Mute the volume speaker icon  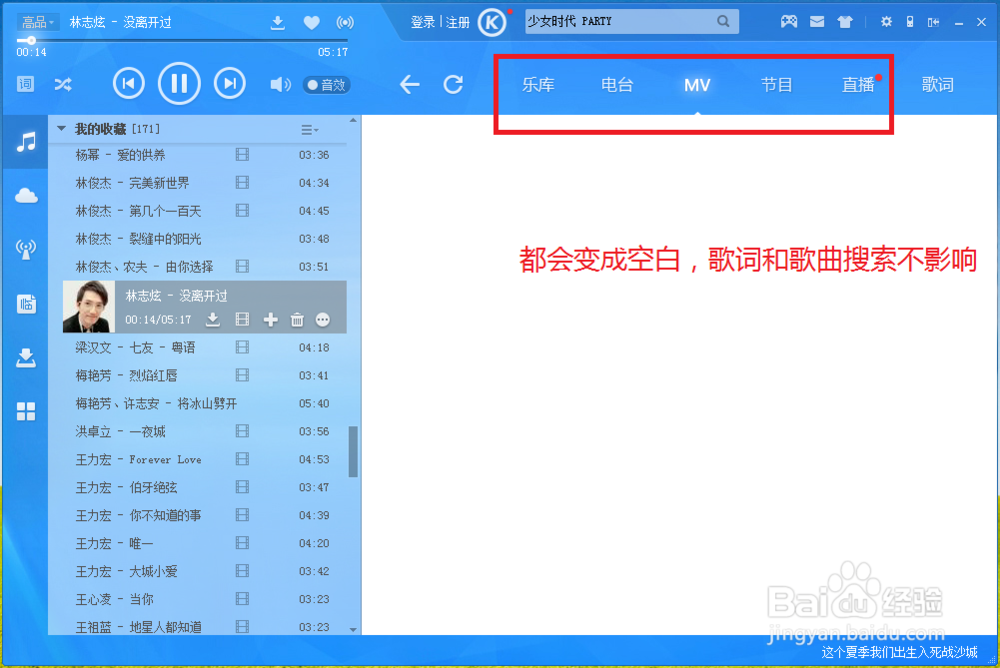coord(280,84)
